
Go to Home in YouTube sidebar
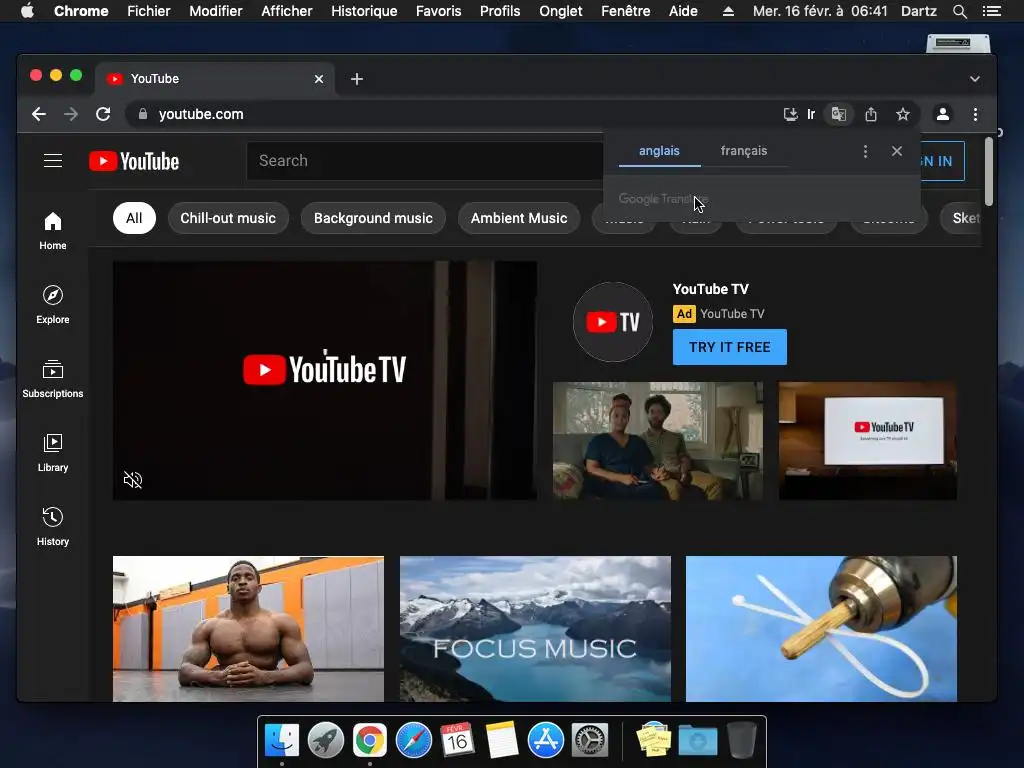[x=53, y=231]
